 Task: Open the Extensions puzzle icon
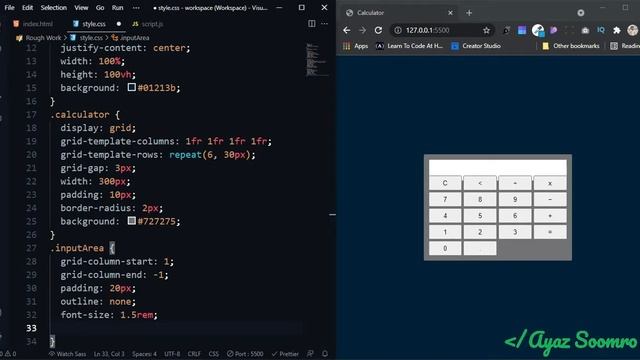[617, 30]
